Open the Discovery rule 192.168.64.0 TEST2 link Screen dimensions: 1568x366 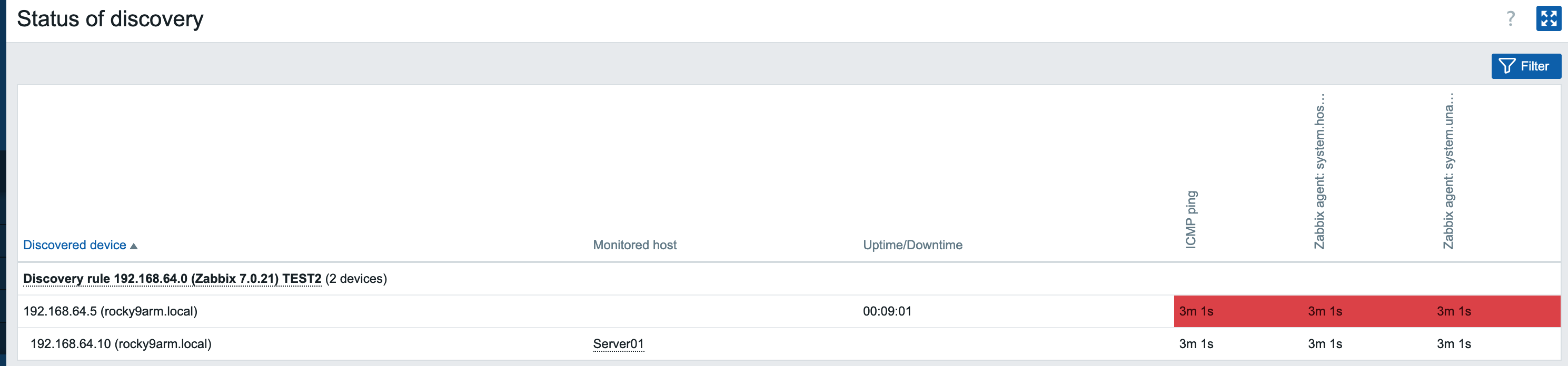[x=172, y=279]
